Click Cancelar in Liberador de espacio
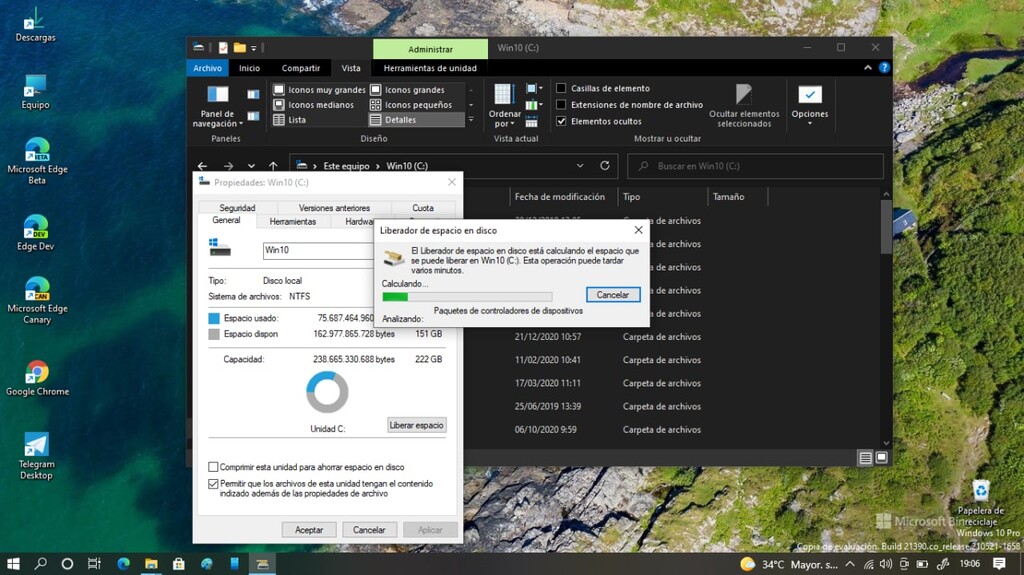 click(x=612, y=295)
